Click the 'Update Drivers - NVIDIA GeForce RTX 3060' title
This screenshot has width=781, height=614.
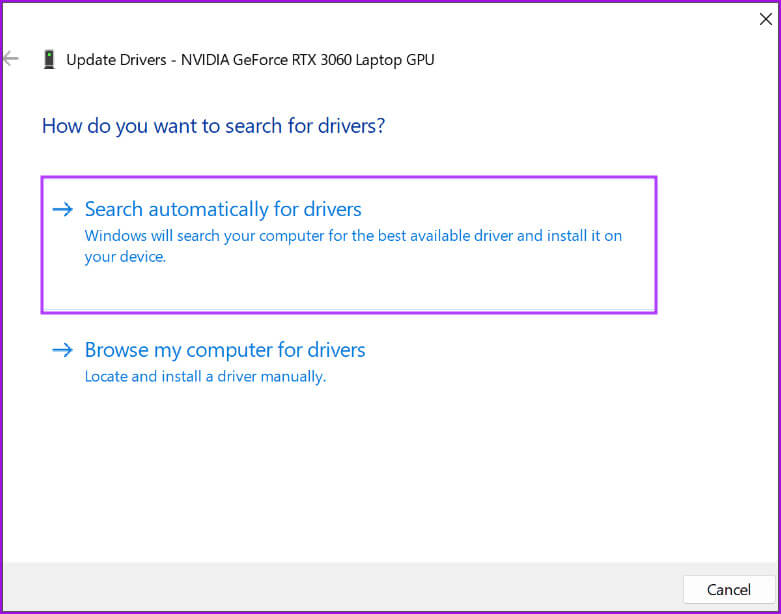tap(250, 60)
